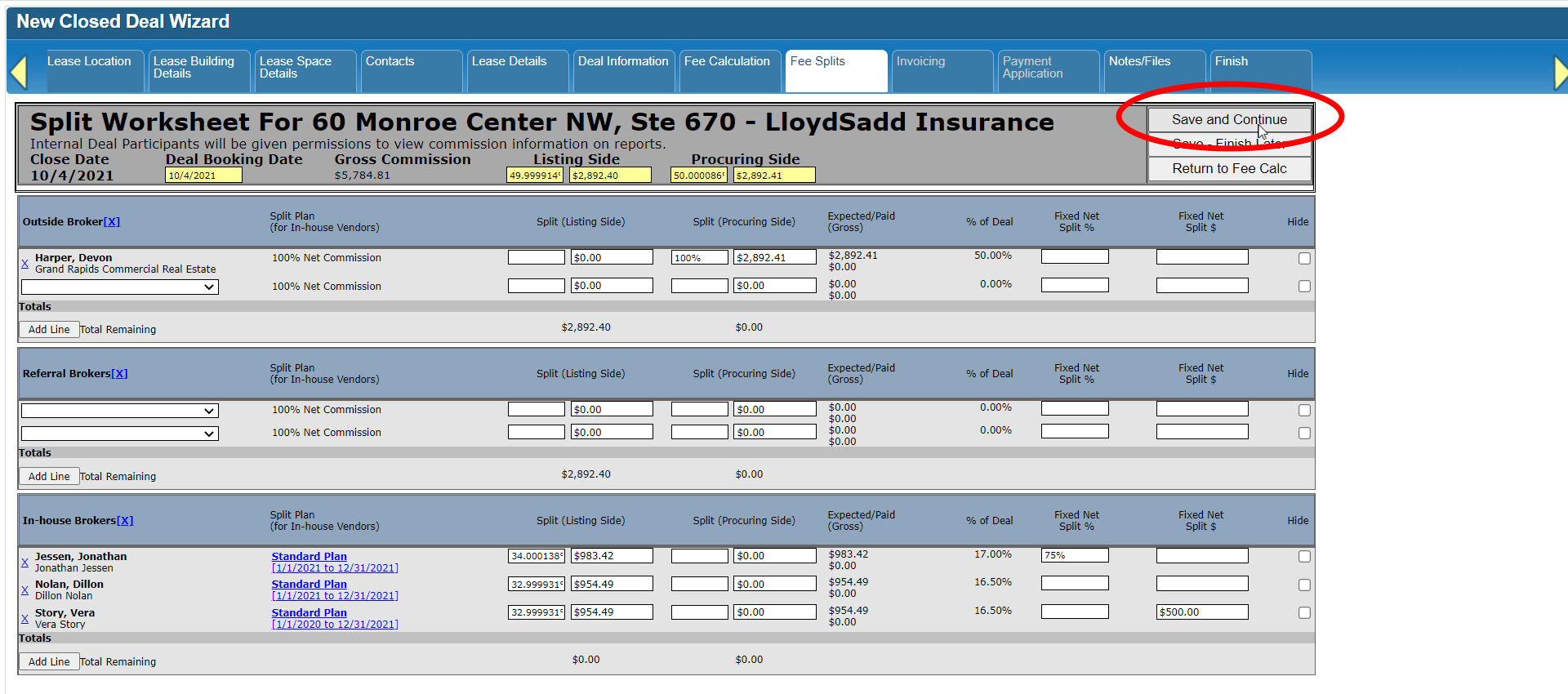Click the Save and Continue button
Screen dimensions: 1568x694
[x=1229, y=120]
